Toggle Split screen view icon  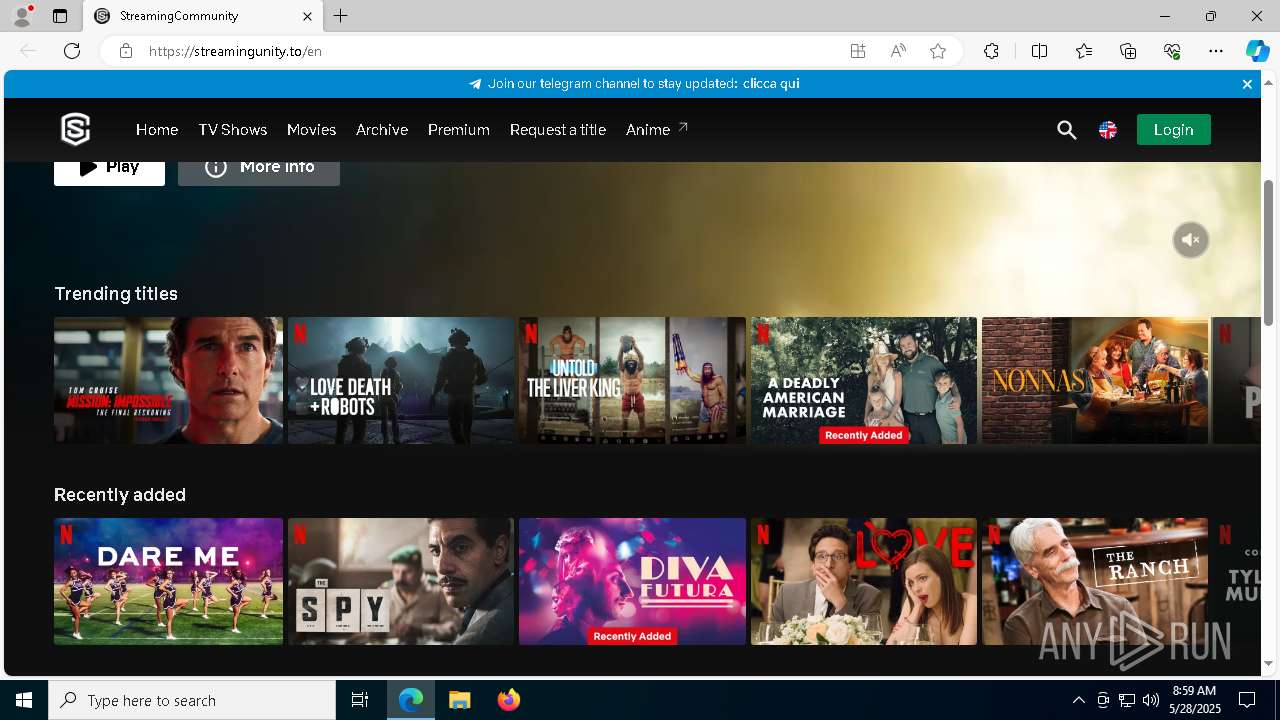coord(1039,51)
